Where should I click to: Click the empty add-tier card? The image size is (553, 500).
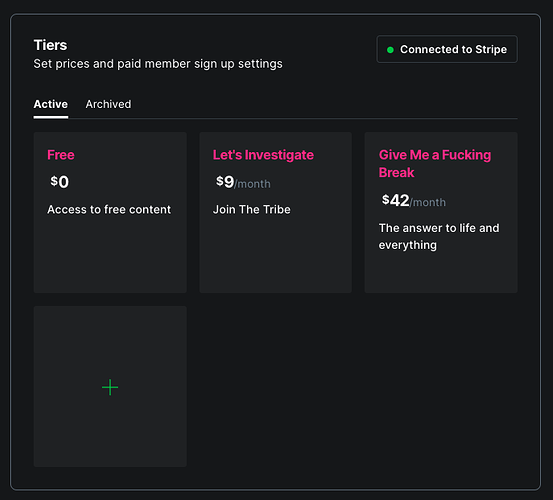pyautogui.click(x=110, y=386)
